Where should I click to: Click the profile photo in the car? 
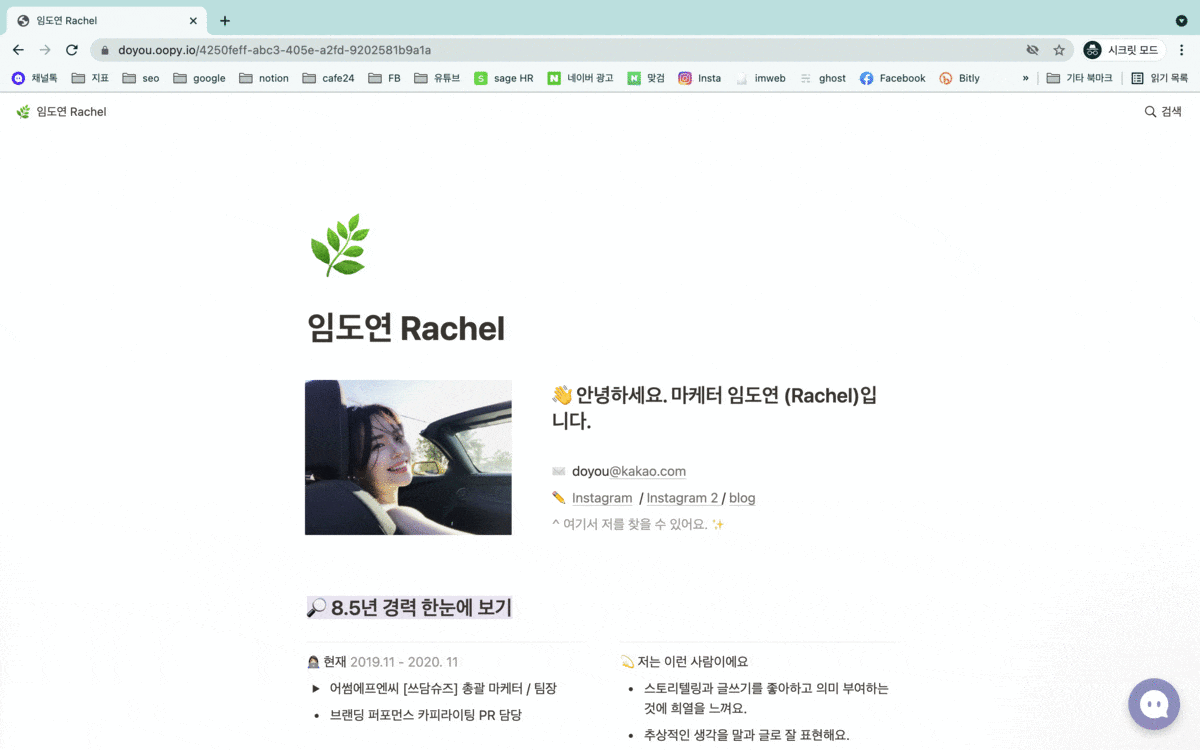pyautogui.click(x=408, y=457)
